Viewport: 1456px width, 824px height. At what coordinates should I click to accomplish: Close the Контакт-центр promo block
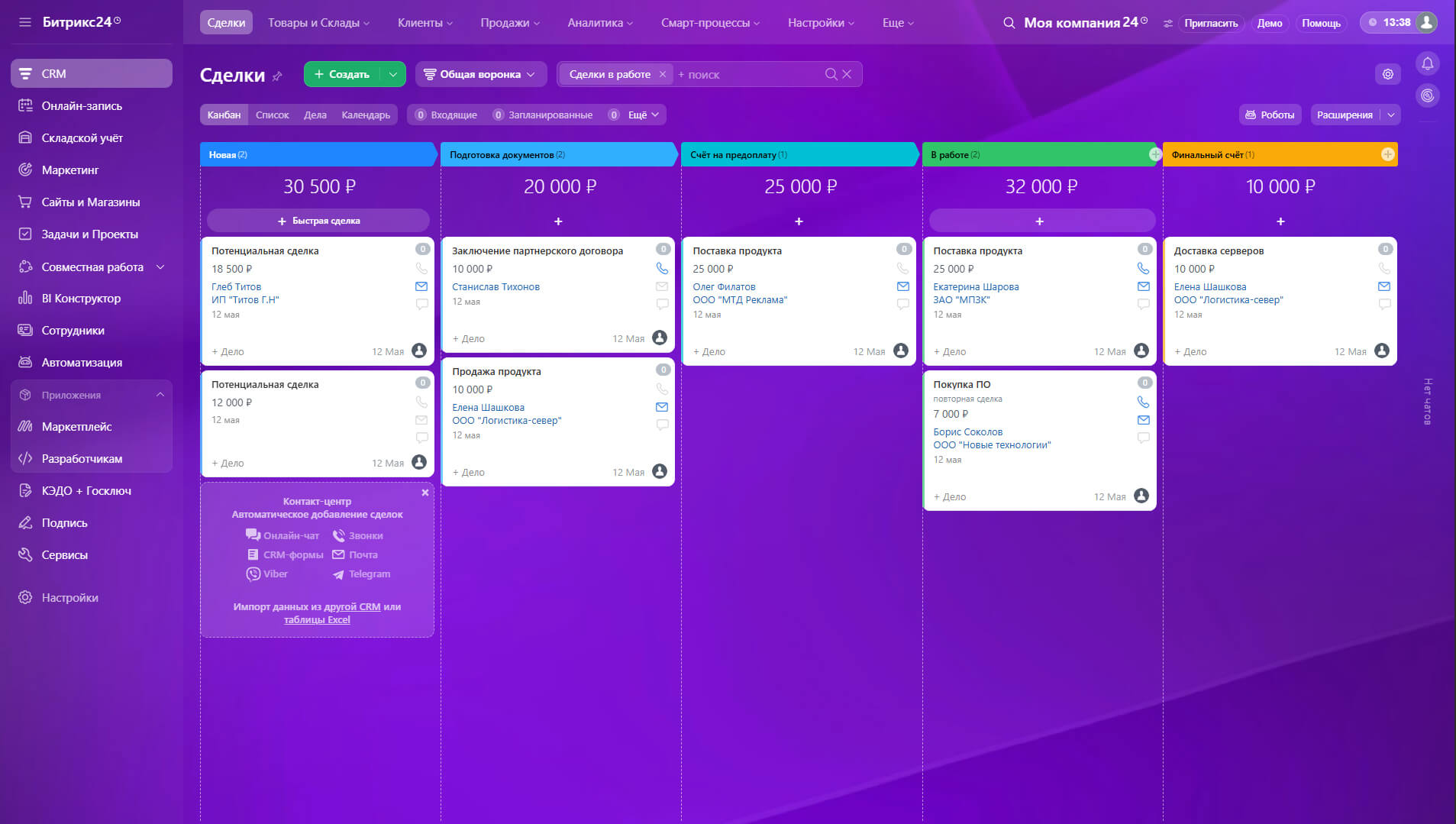[x=425, y=493]
